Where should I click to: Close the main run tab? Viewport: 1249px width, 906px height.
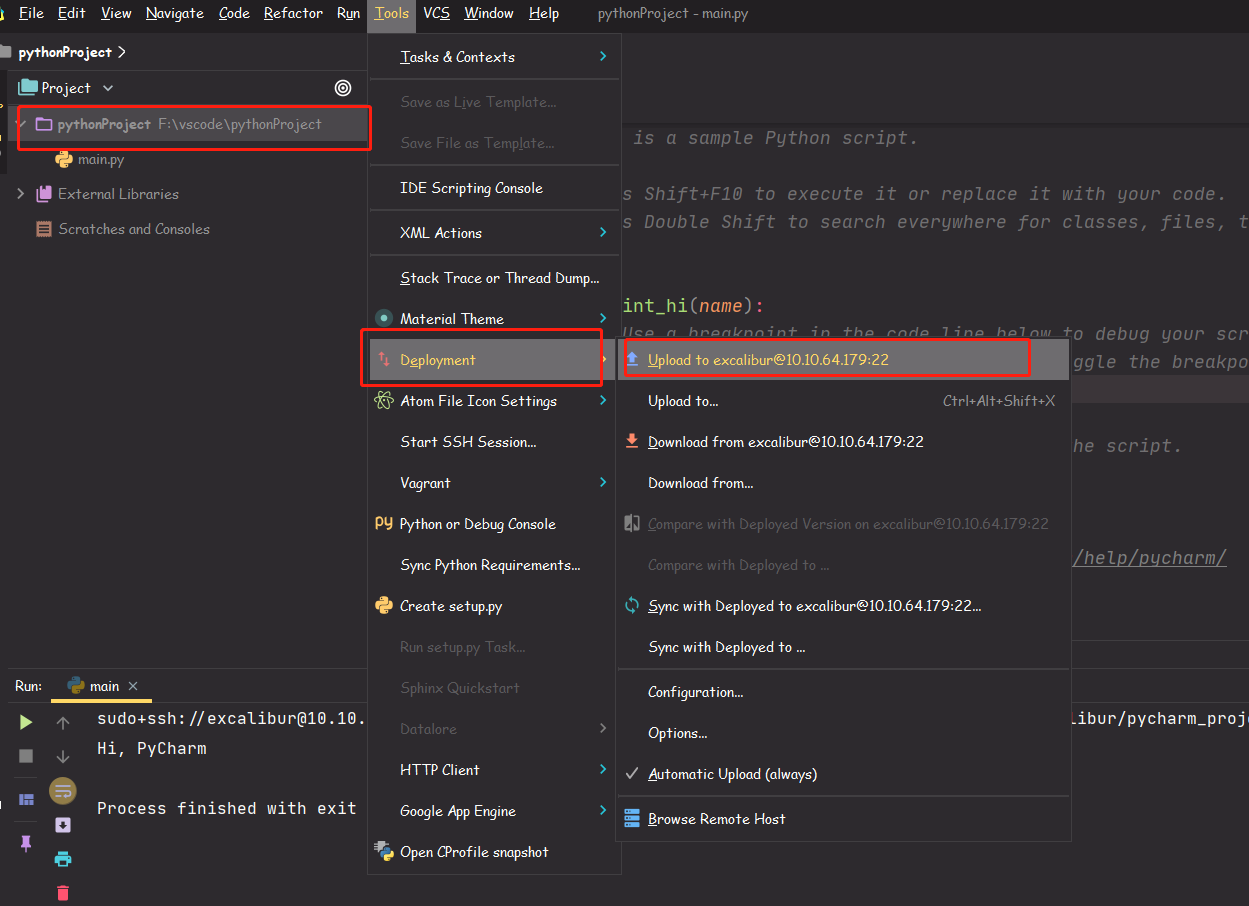(x=133, y=686)
